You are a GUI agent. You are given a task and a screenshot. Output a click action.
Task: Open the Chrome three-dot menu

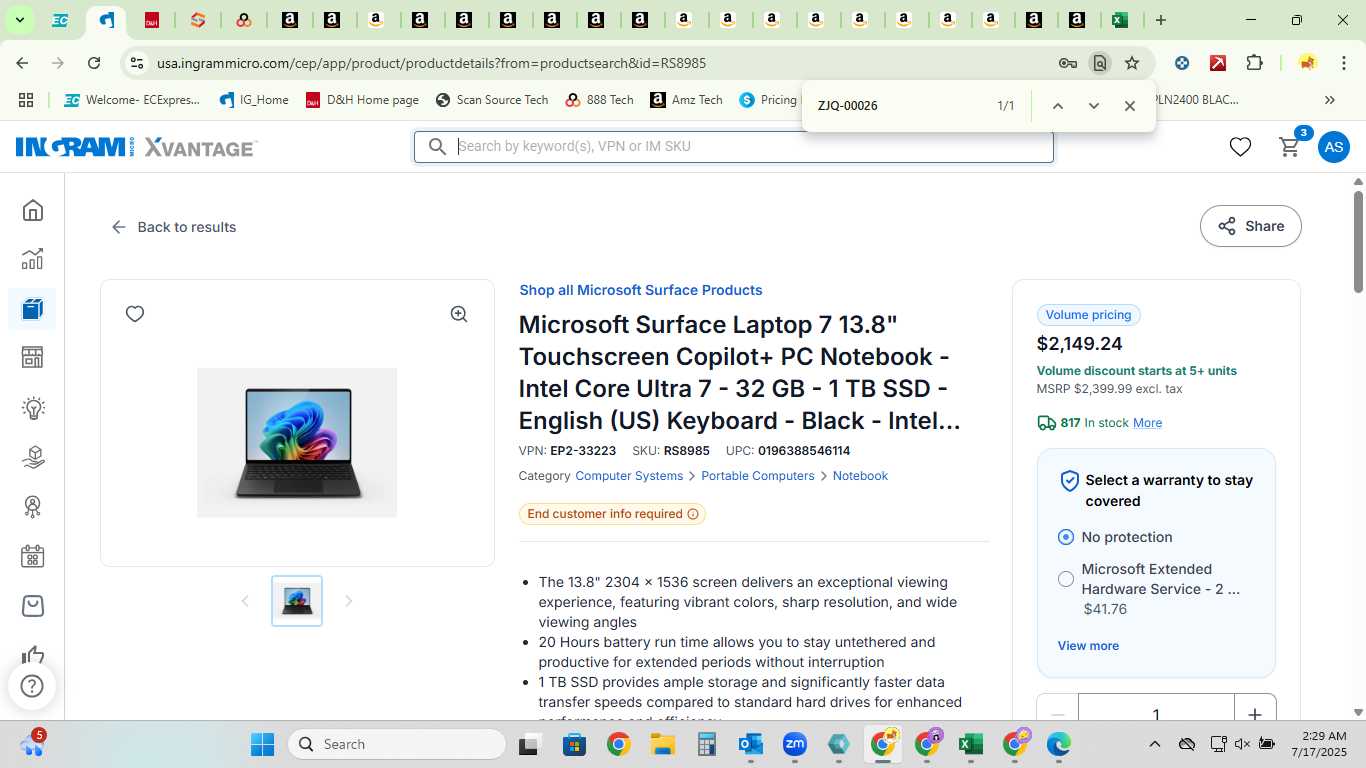click(x=1343, y=63)
